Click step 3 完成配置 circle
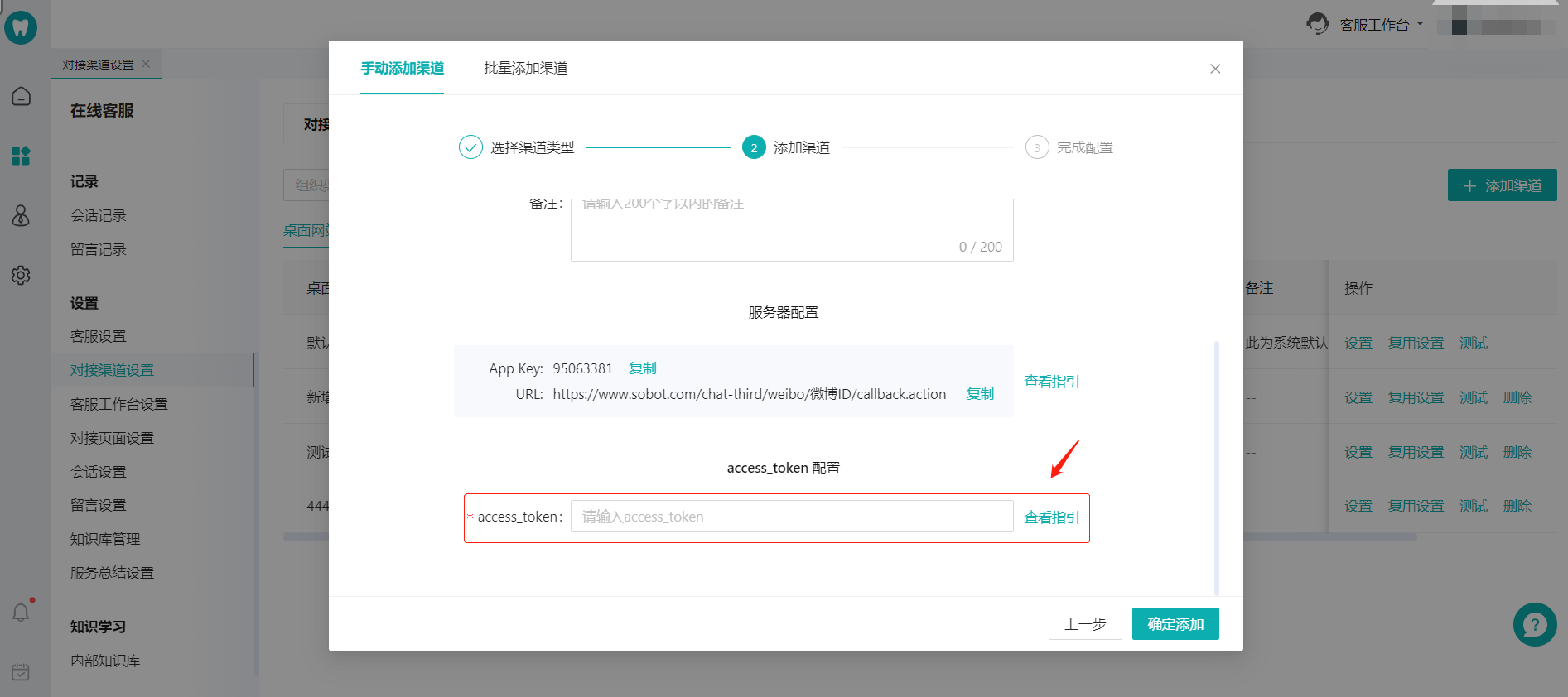1568x697 pixels. point(1037,147)
